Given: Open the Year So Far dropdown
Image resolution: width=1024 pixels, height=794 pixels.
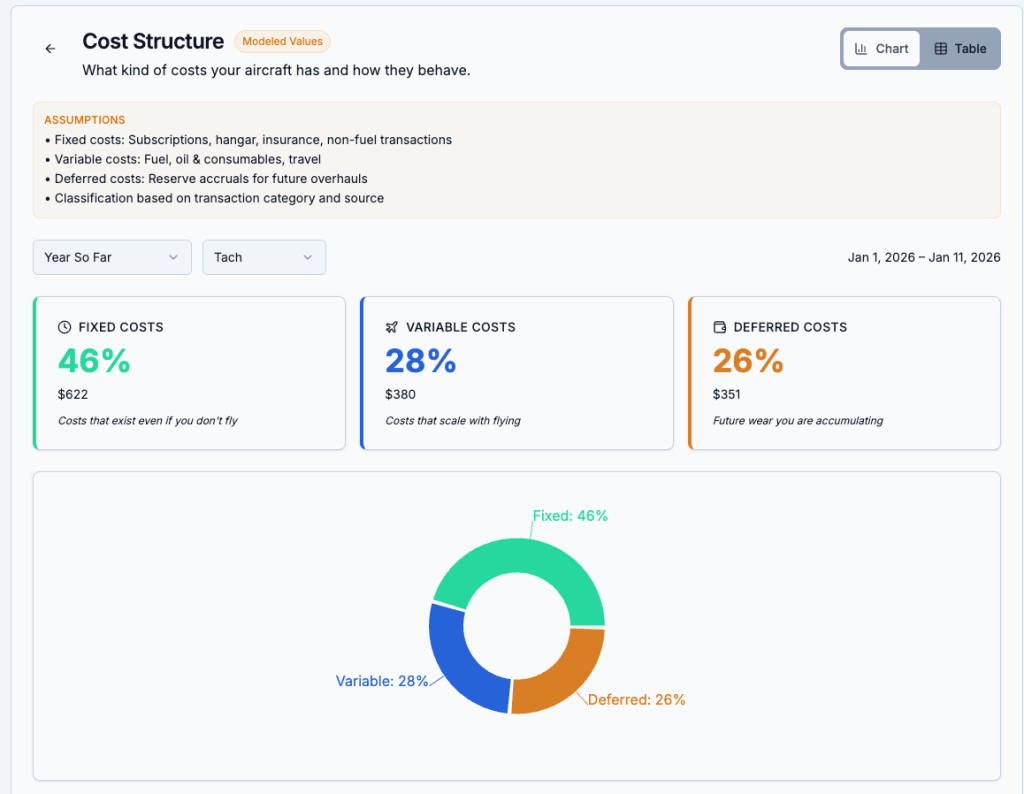Looking at the screenshot, I should pyautogui.click(x=111, y=257).
